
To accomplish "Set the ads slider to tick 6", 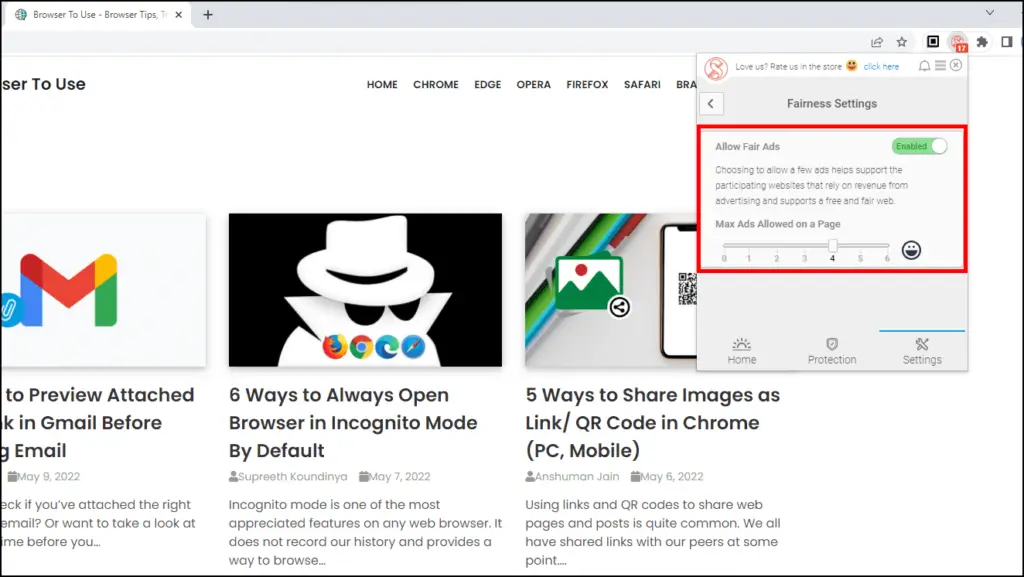I will click(887, 246).
